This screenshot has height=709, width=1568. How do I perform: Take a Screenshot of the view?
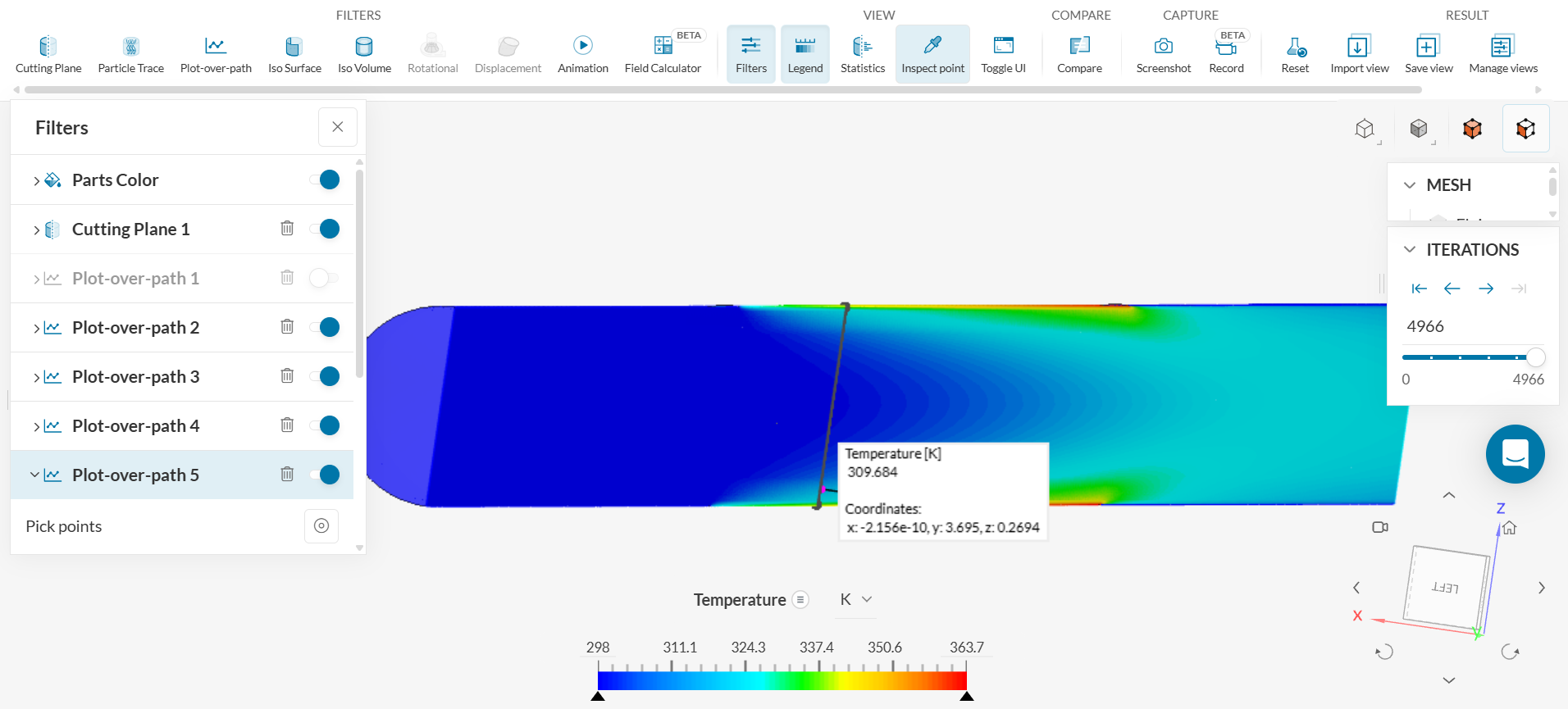tap(1163, 54)
